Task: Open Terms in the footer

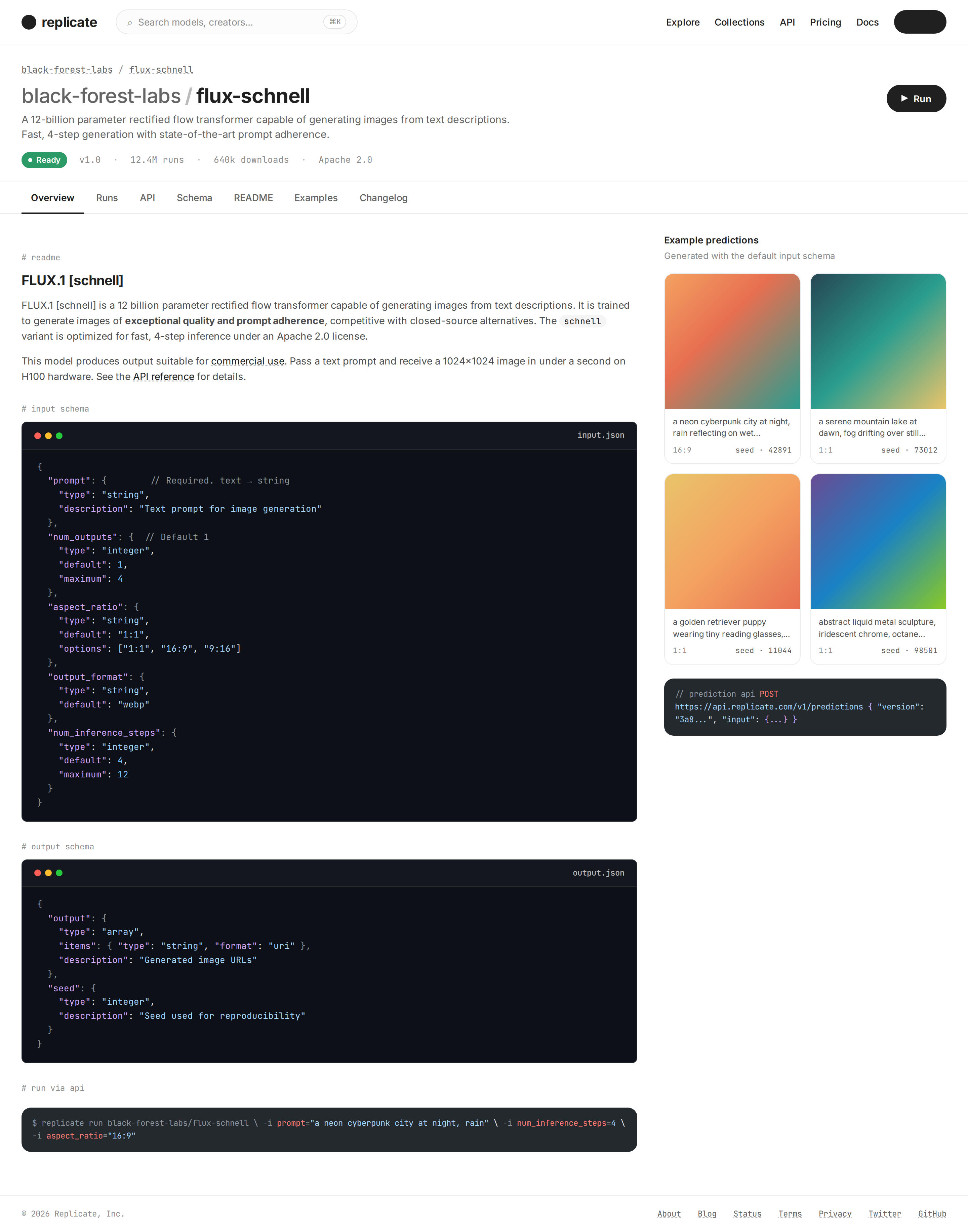Action: [790, 1214]
